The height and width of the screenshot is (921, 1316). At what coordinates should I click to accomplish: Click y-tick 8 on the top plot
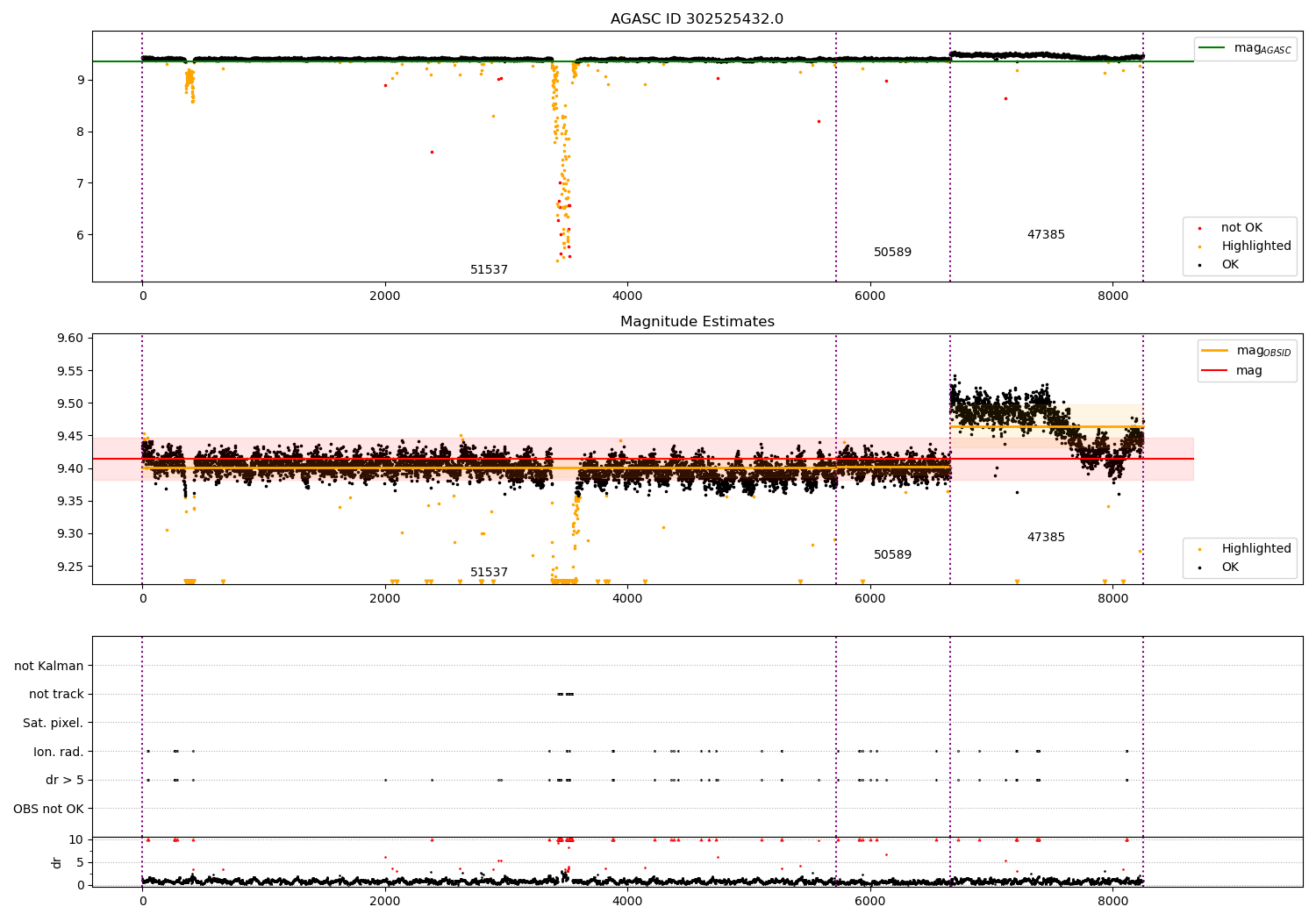[79, 132]
